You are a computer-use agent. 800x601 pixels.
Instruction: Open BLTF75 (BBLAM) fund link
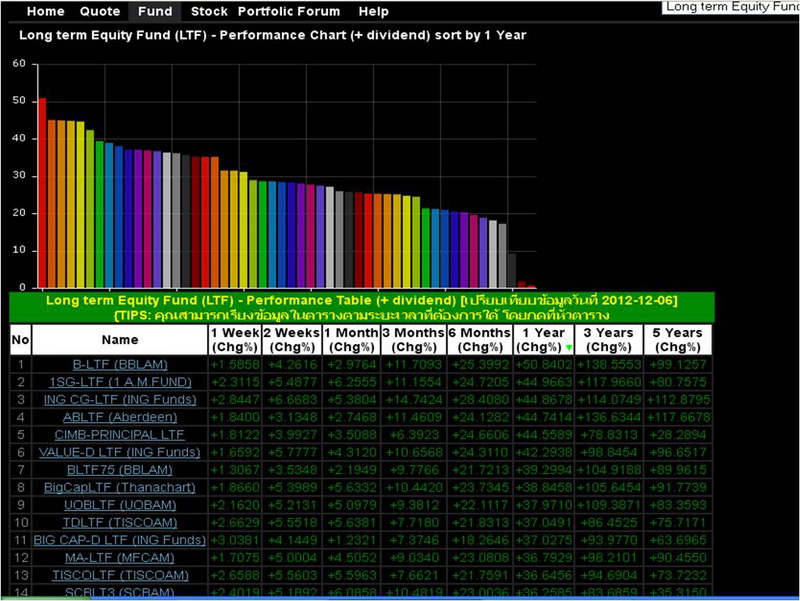pos(120,470)
